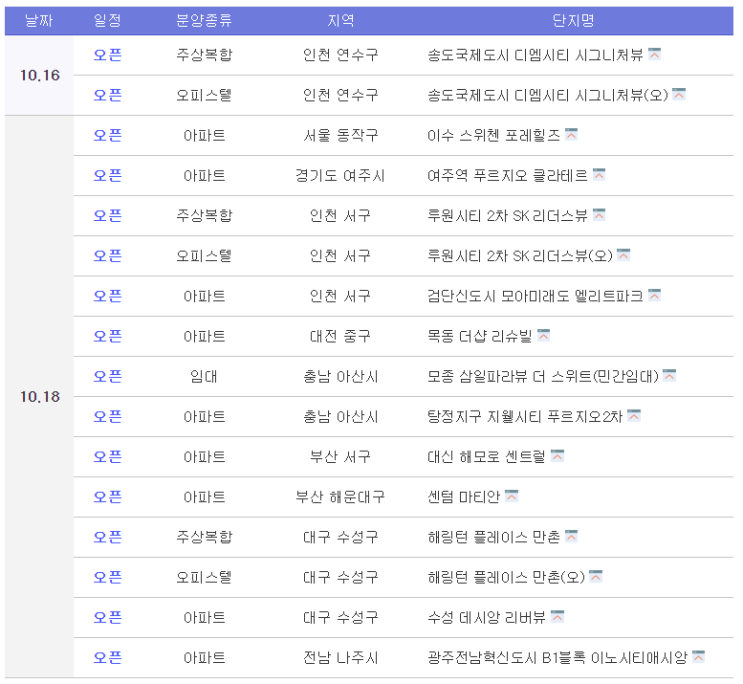Click icon next to 모종 삼일파라뷰 더 스위트(민간임대)
Image resolution: width=743 pixels, height=684 pixels.
click(x=669, y=375)
